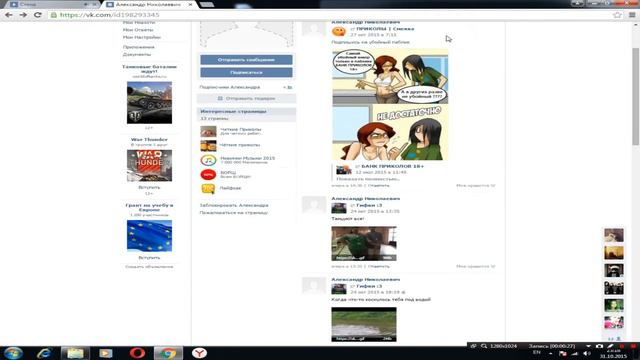Play the underwater gif thumbnail

(364, 324)
